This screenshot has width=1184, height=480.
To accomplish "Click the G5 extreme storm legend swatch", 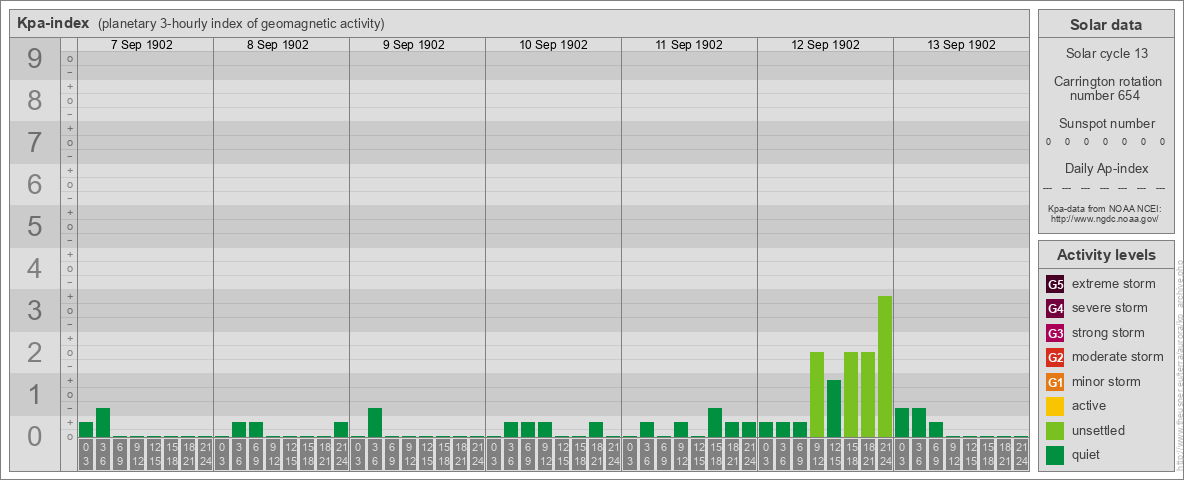I will pos(1055,285).
